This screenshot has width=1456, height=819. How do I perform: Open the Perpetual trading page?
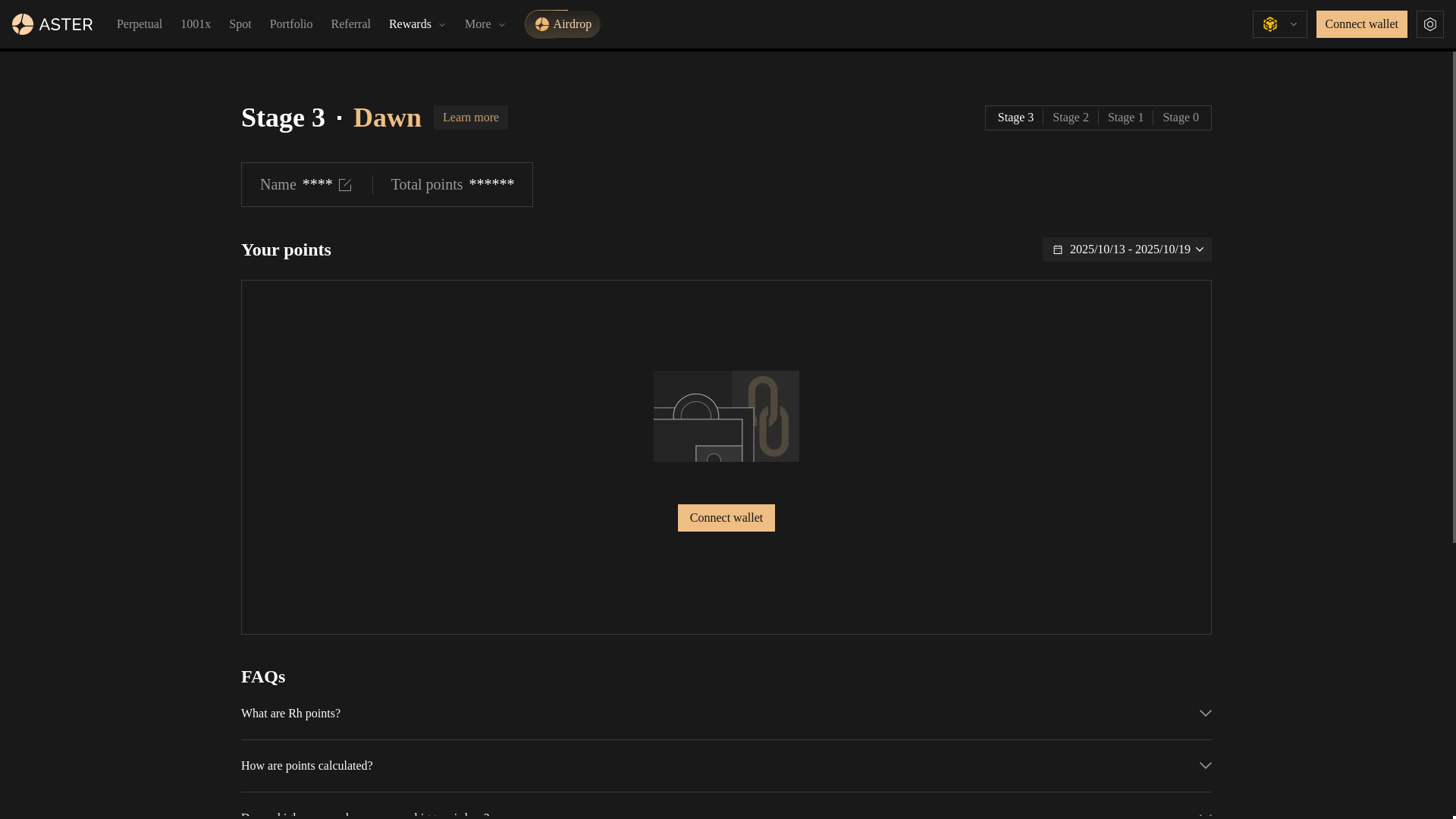(140, 24)
